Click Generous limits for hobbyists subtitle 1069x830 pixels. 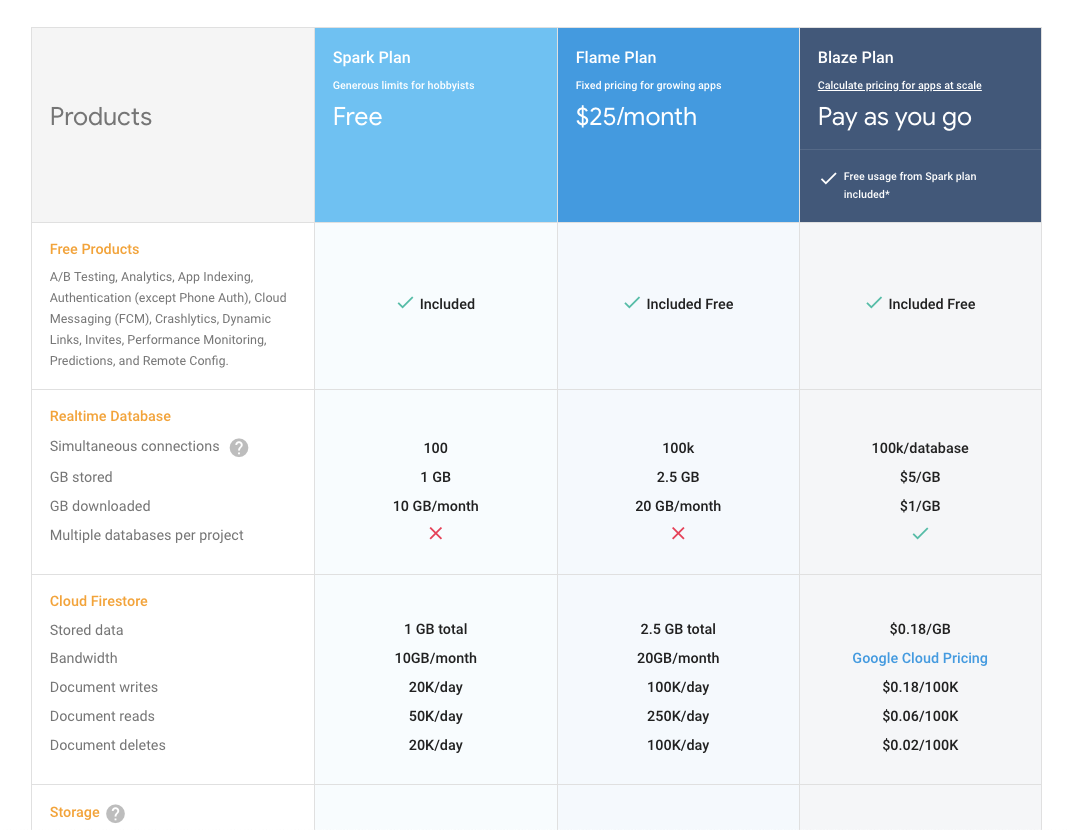click(404, 85)
